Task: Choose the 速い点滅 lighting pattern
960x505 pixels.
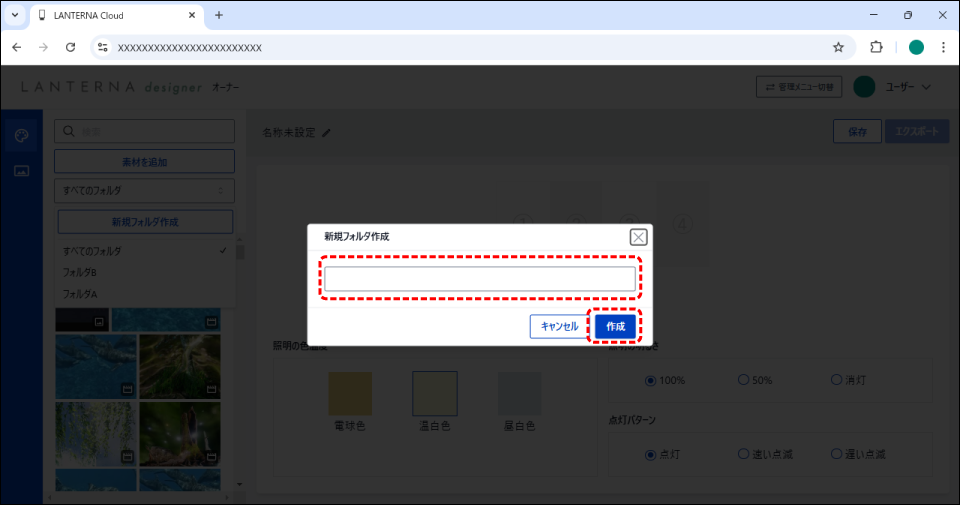Action: pyautogui.click(x=743, y=454)
